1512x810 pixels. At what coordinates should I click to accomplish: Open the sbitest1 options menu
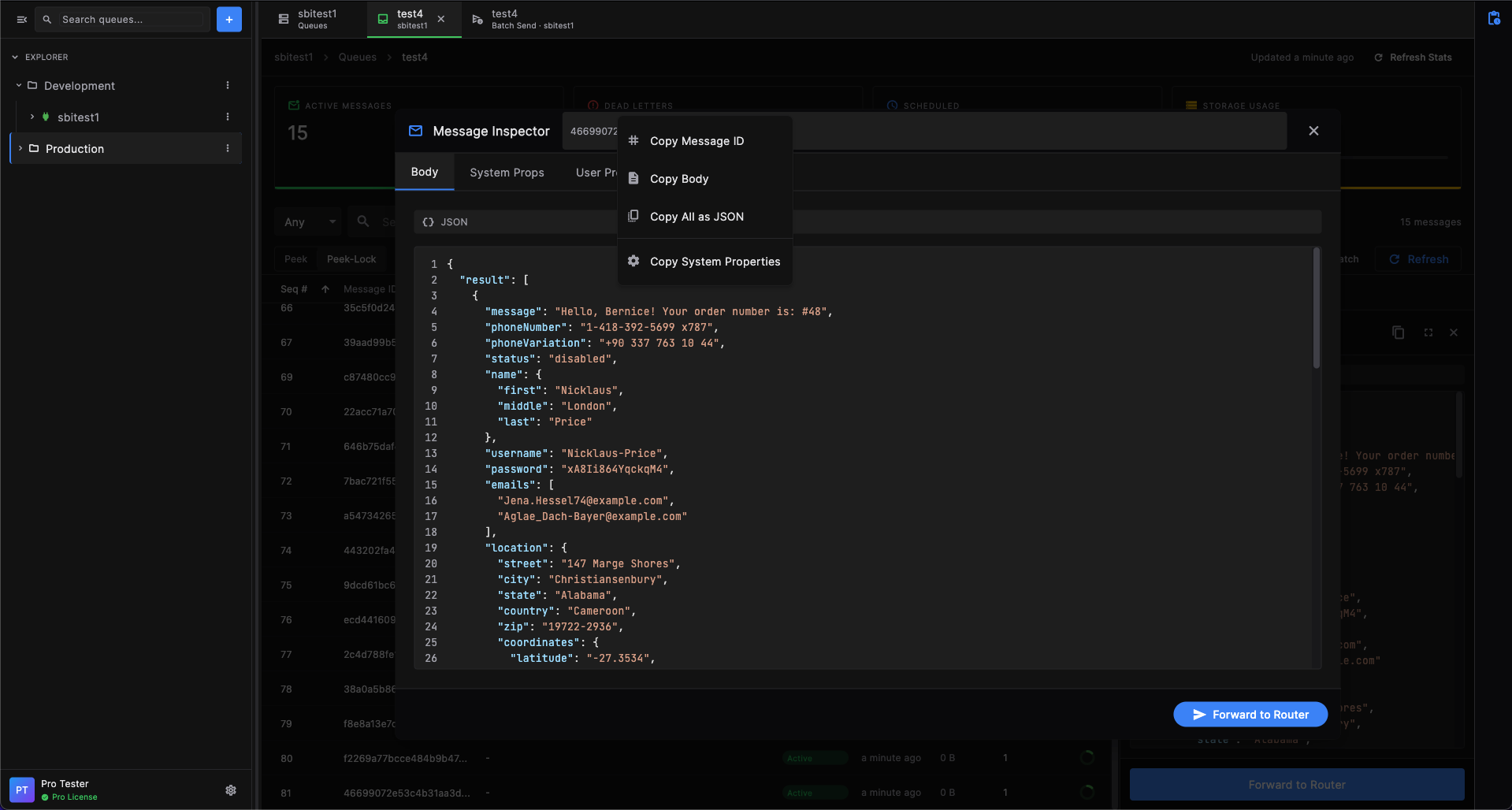(228, 117)
